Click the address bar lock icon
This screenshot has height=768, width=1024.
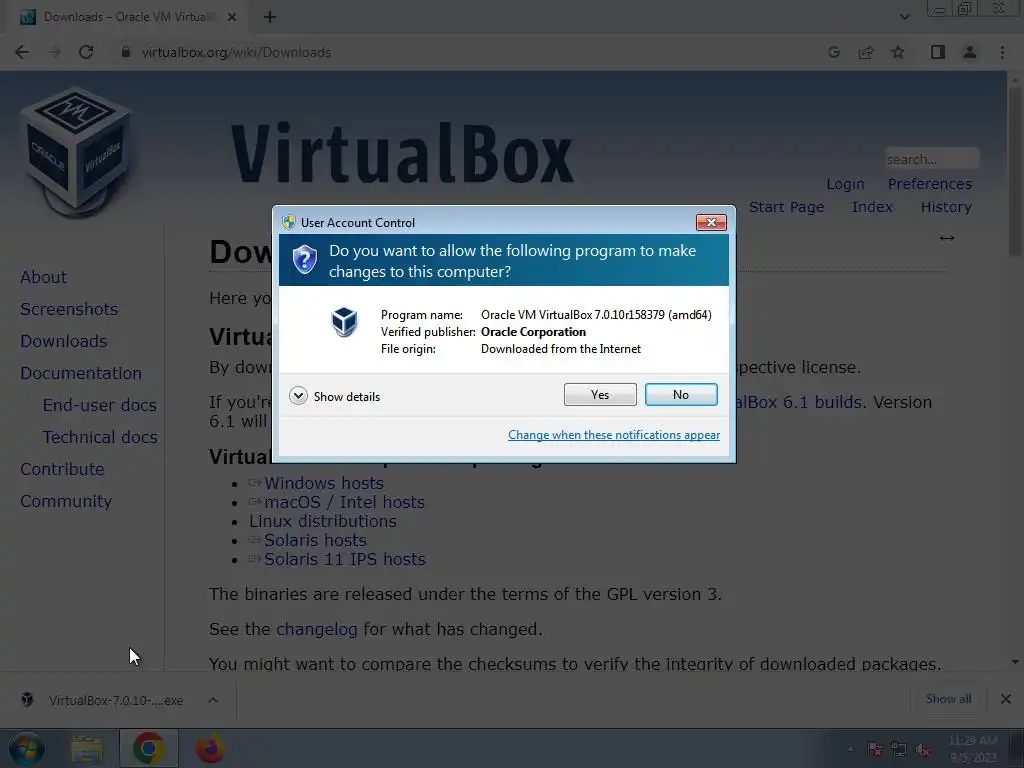click(x=126, y=52)
